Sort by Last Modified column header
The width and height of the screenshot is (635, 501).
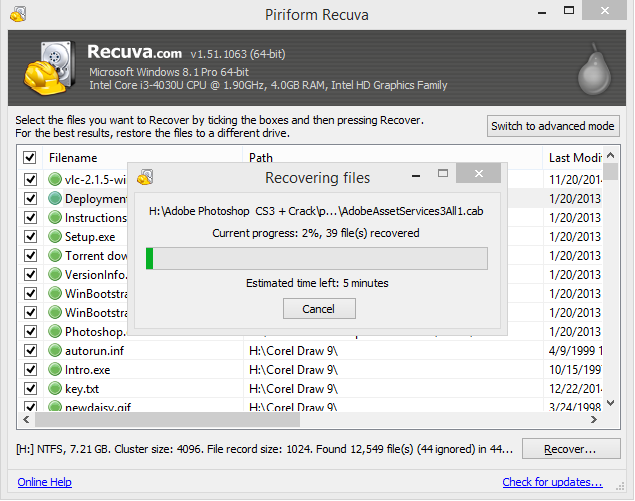tap(575, 158)
